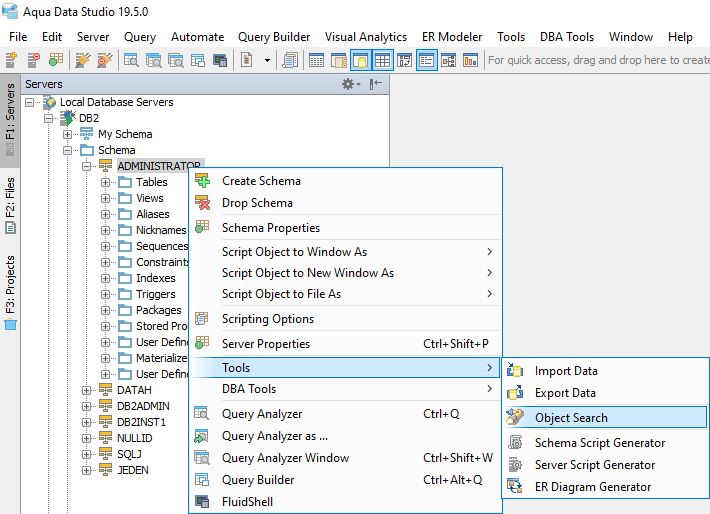
Task: Choose Query Analyzer Window menu entry
Action: pos(285,458)
